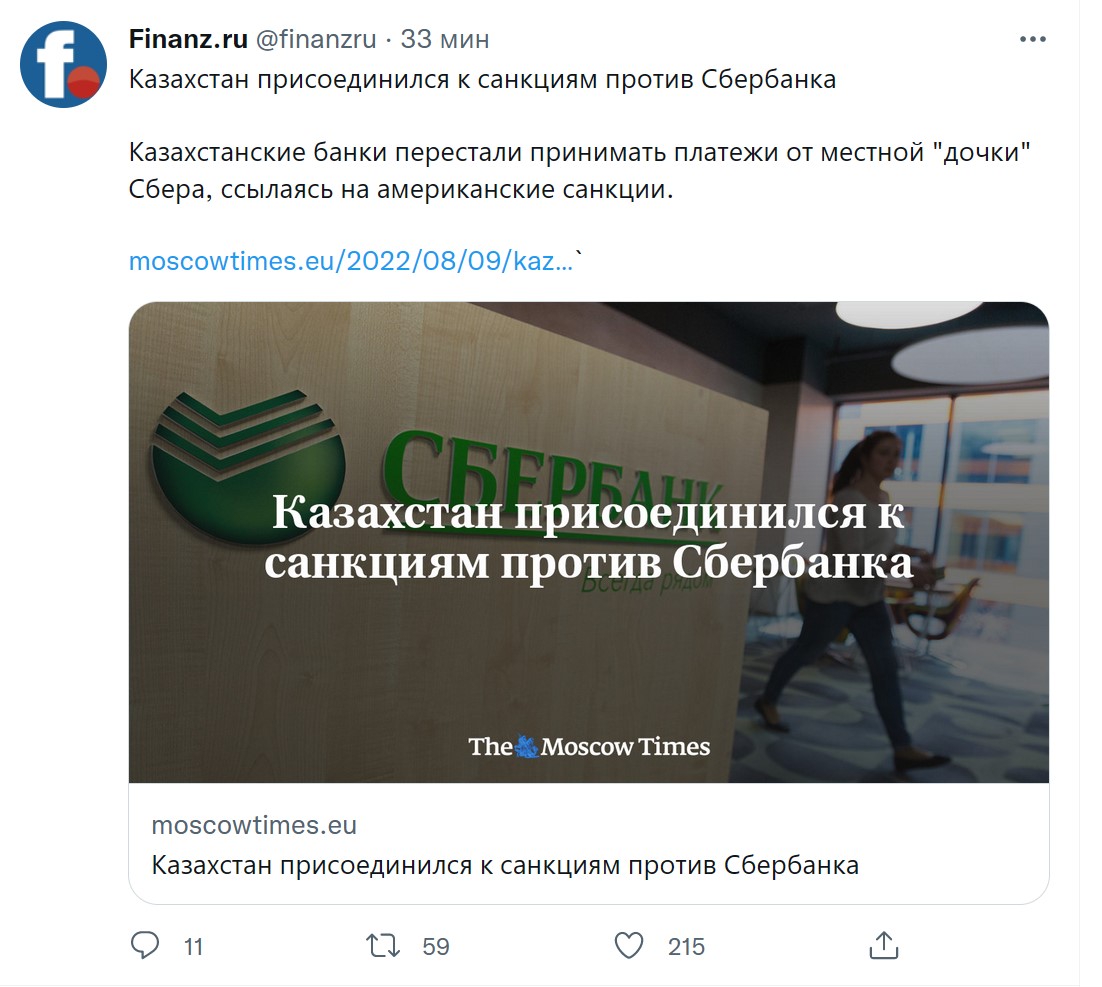Click the reply speech bubble icon
The height and width of the screenshot is (987, 1102).
[x=145, y=946]
